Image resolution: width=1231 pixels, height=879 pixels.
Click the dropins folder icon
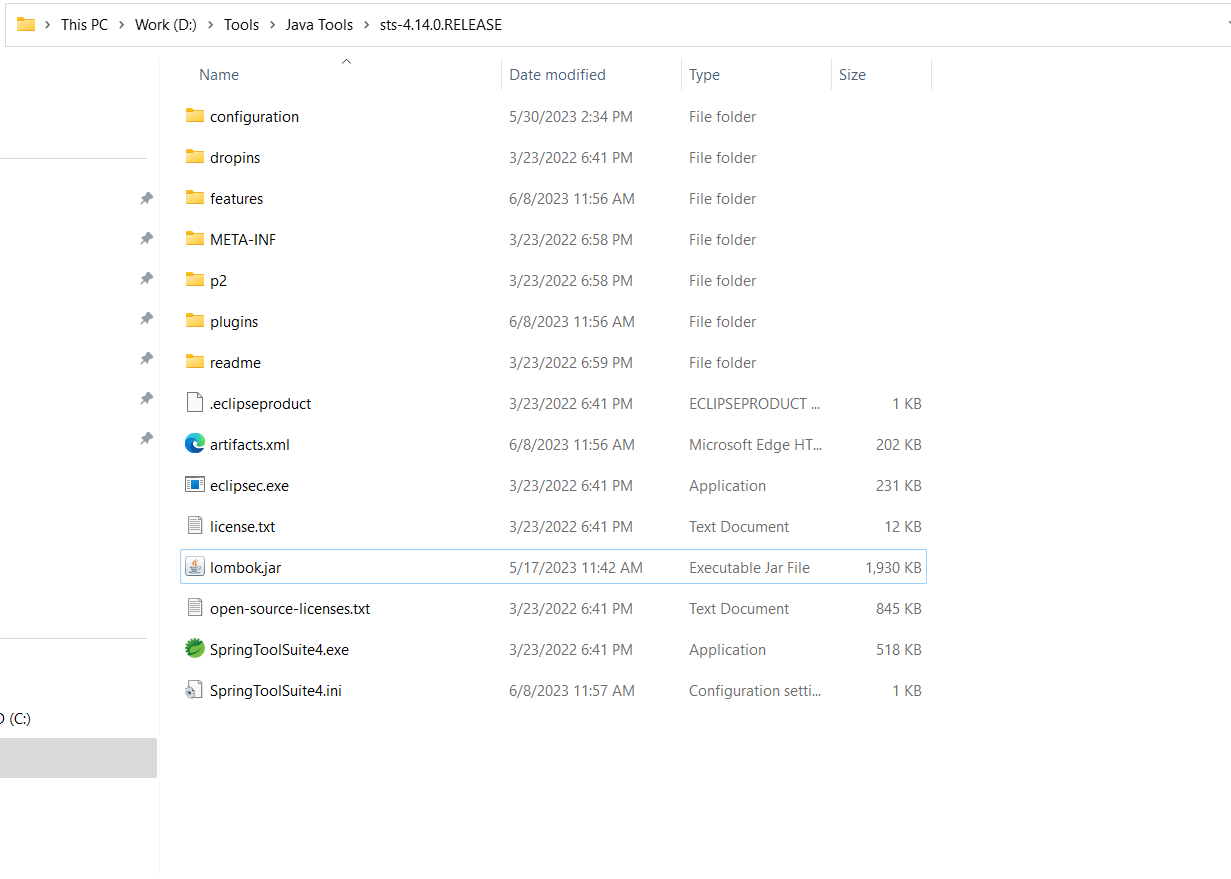195,157
